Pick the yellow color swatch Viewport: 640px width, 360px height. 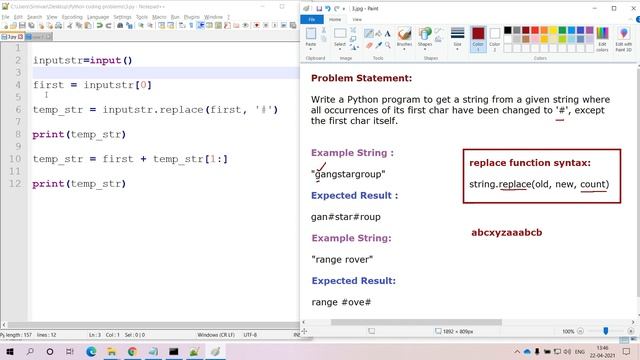point(553,30)
